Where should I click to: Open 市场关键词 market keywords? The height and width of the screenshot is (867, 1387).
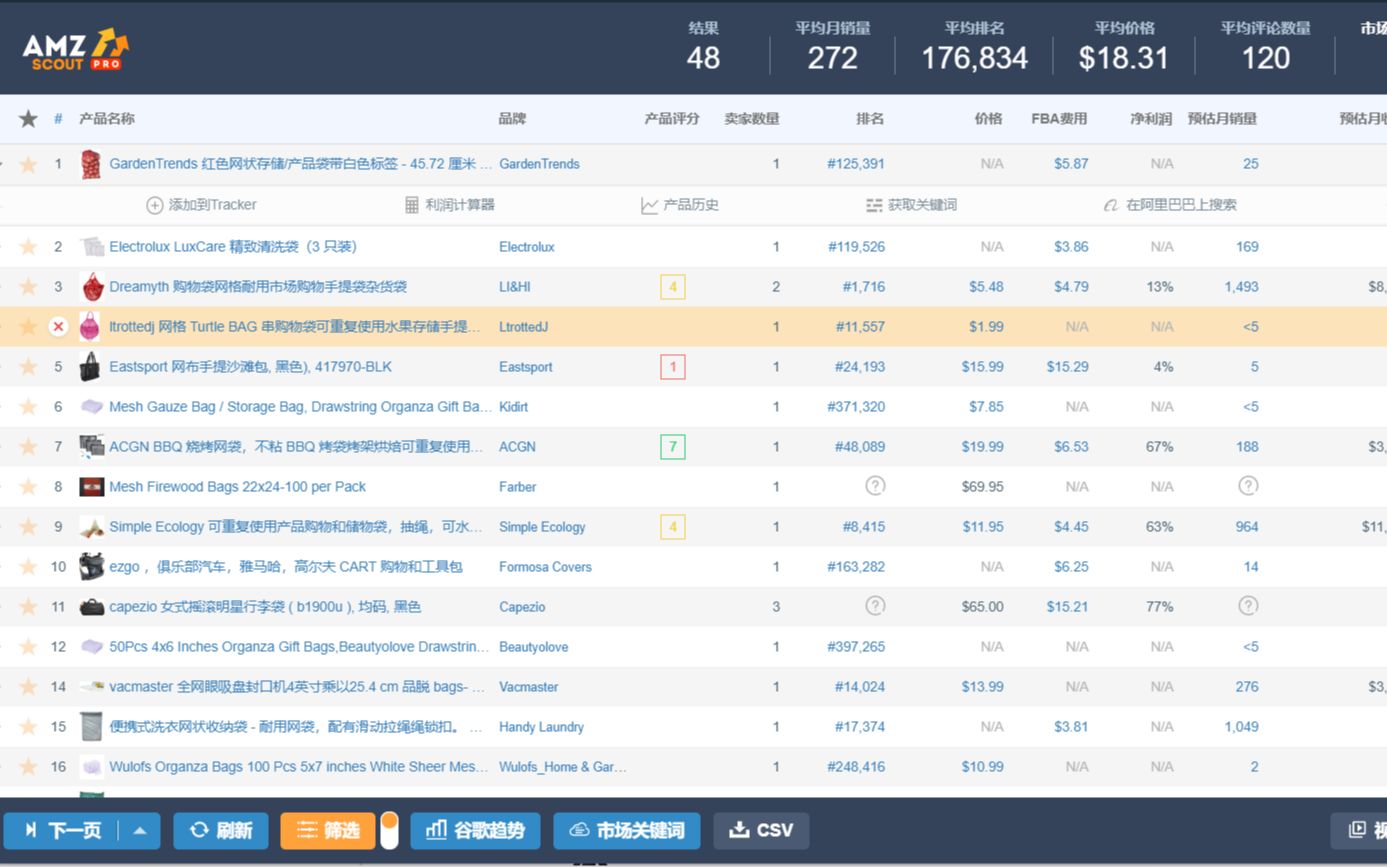click(627, 830)
